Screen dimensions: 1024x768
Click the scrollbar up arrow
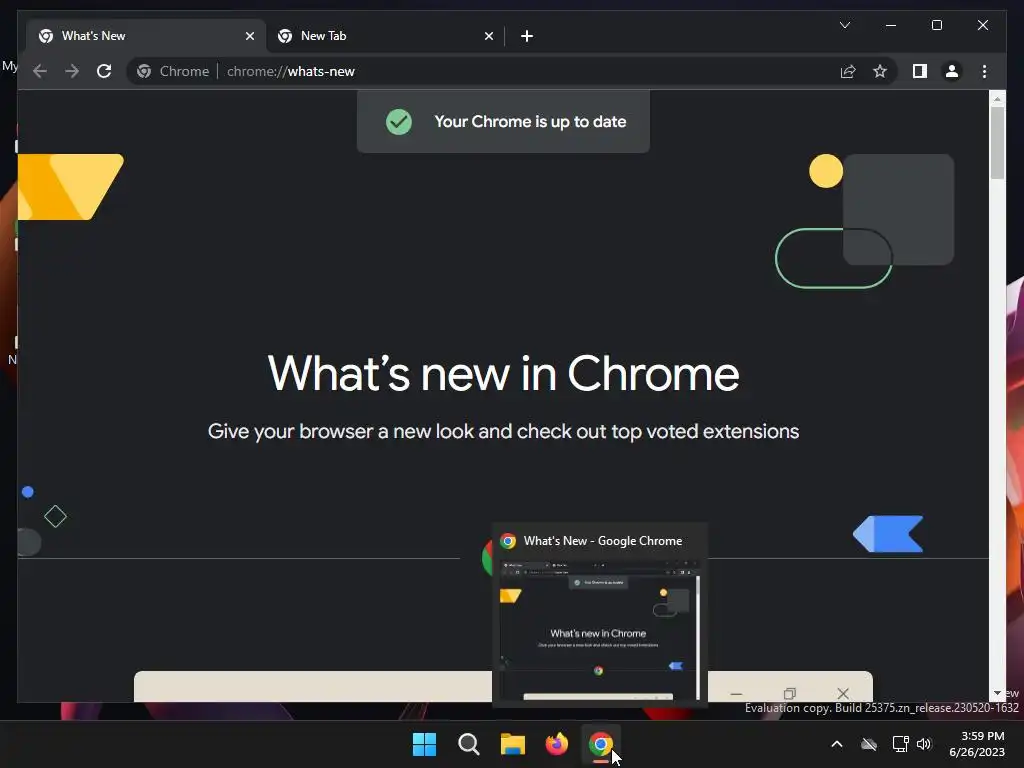997,99
